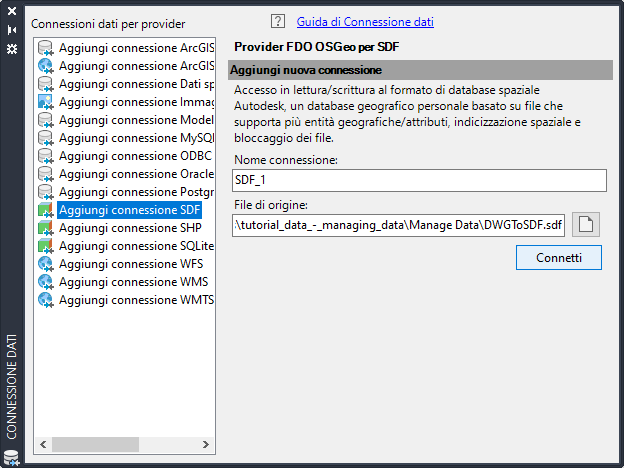The height and width of the screenshot is (468, 624).
Task: Click the browse file icon button
Action: (x=587, y=224)
